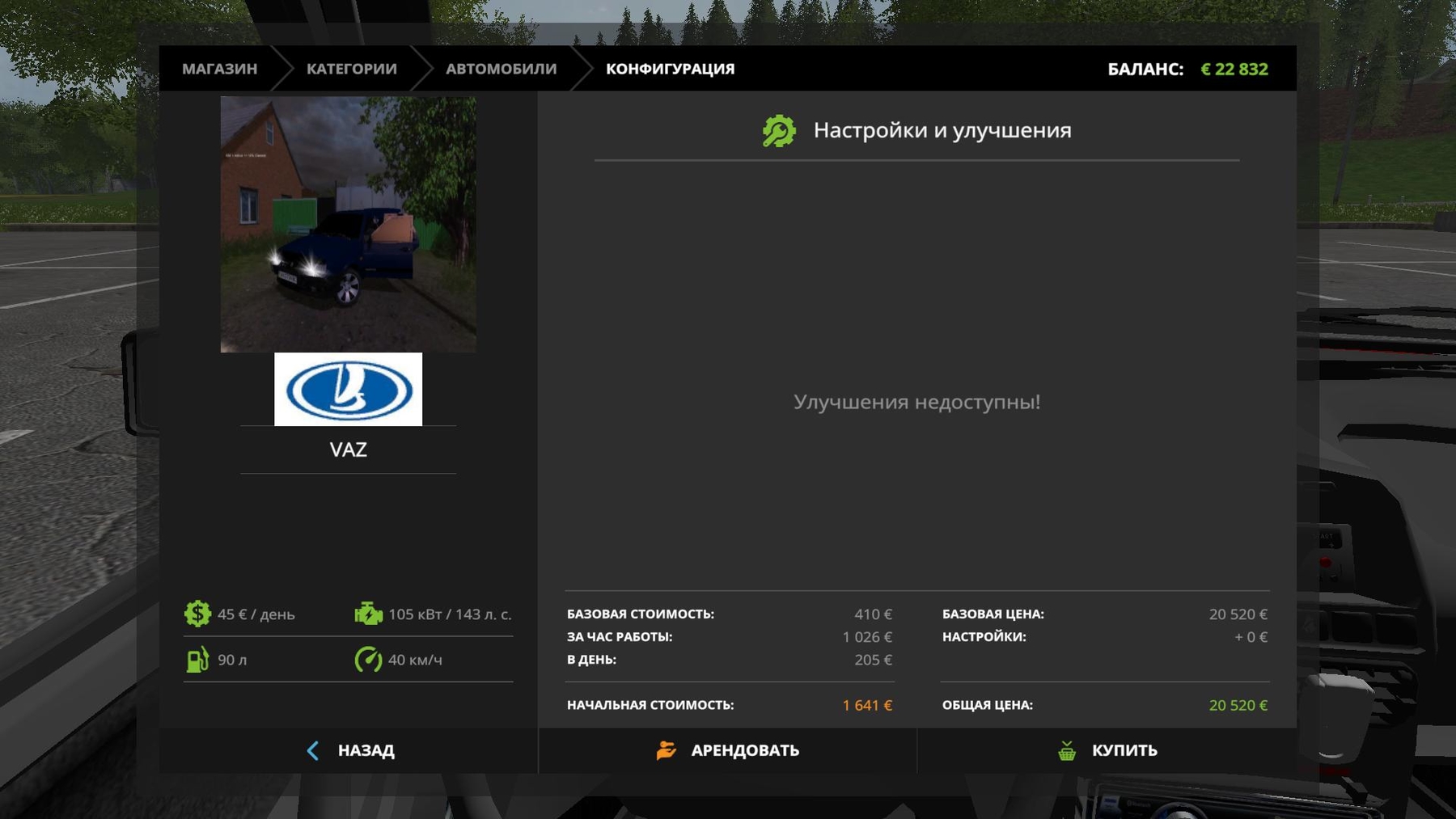Return to the АВТОМОБИЛИ breadcrumb
1456x819 pixels.
click(501, 69)
